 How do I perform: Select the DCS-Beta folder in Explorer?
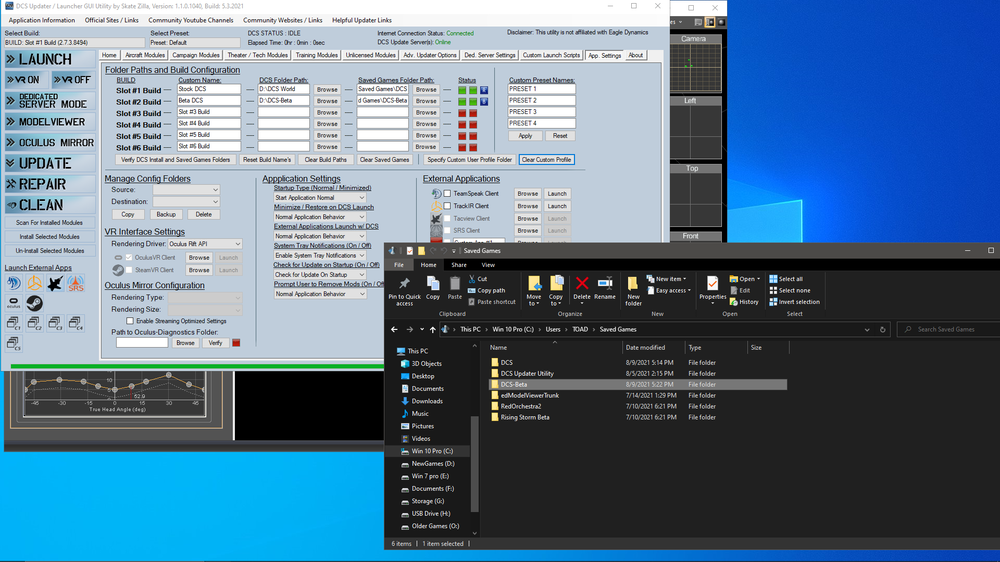pos(638,385)
